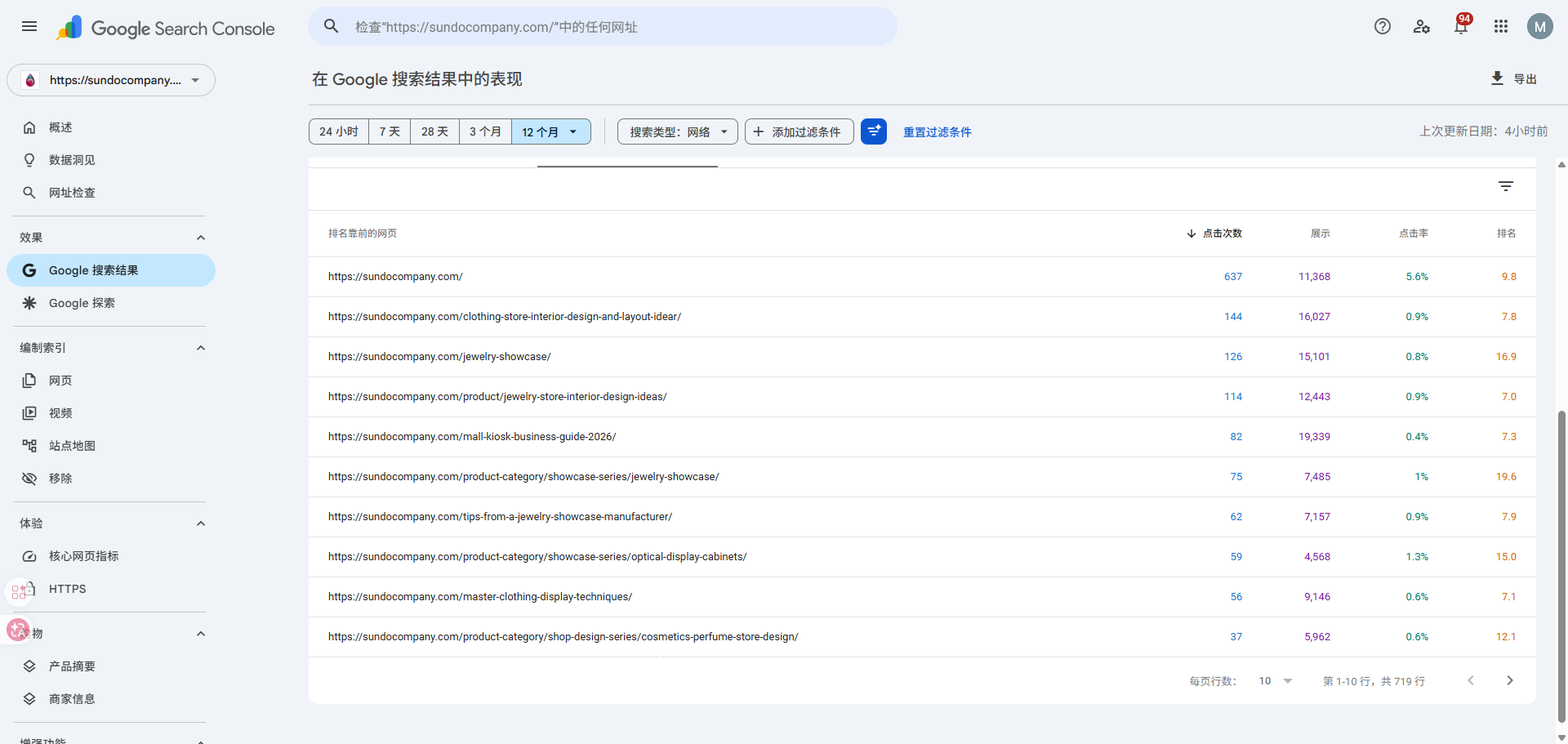Image resolution: width=1568 pixels, height=744 pixels.
Task: Select the 28 天 time range
Action: (x=434, y=131)
